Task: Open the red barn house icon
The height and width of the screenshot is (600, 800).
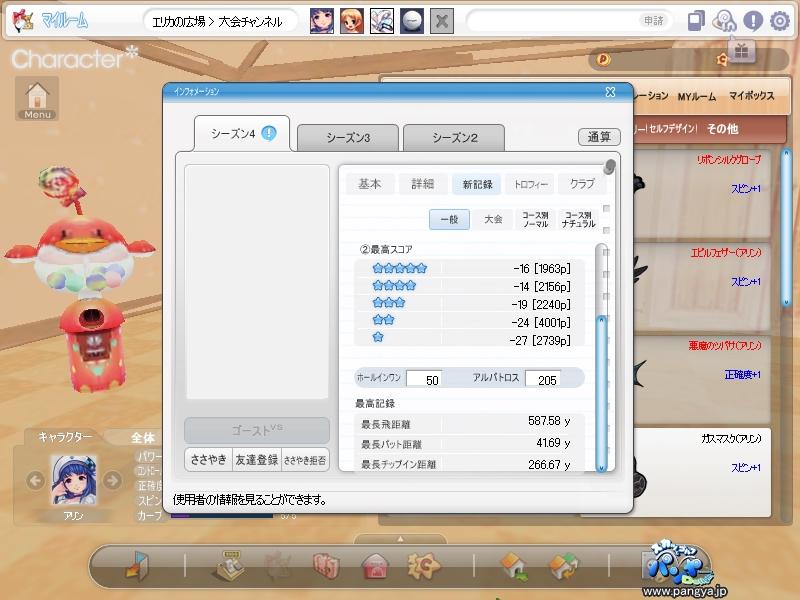Action: click(x=376, y=566)
